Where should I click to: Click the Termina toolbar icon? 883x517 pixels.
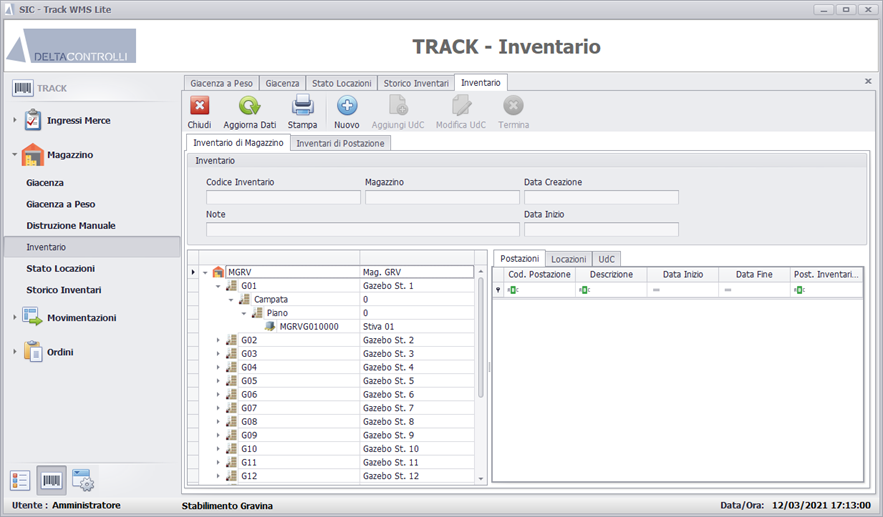[x=513, y=105]
